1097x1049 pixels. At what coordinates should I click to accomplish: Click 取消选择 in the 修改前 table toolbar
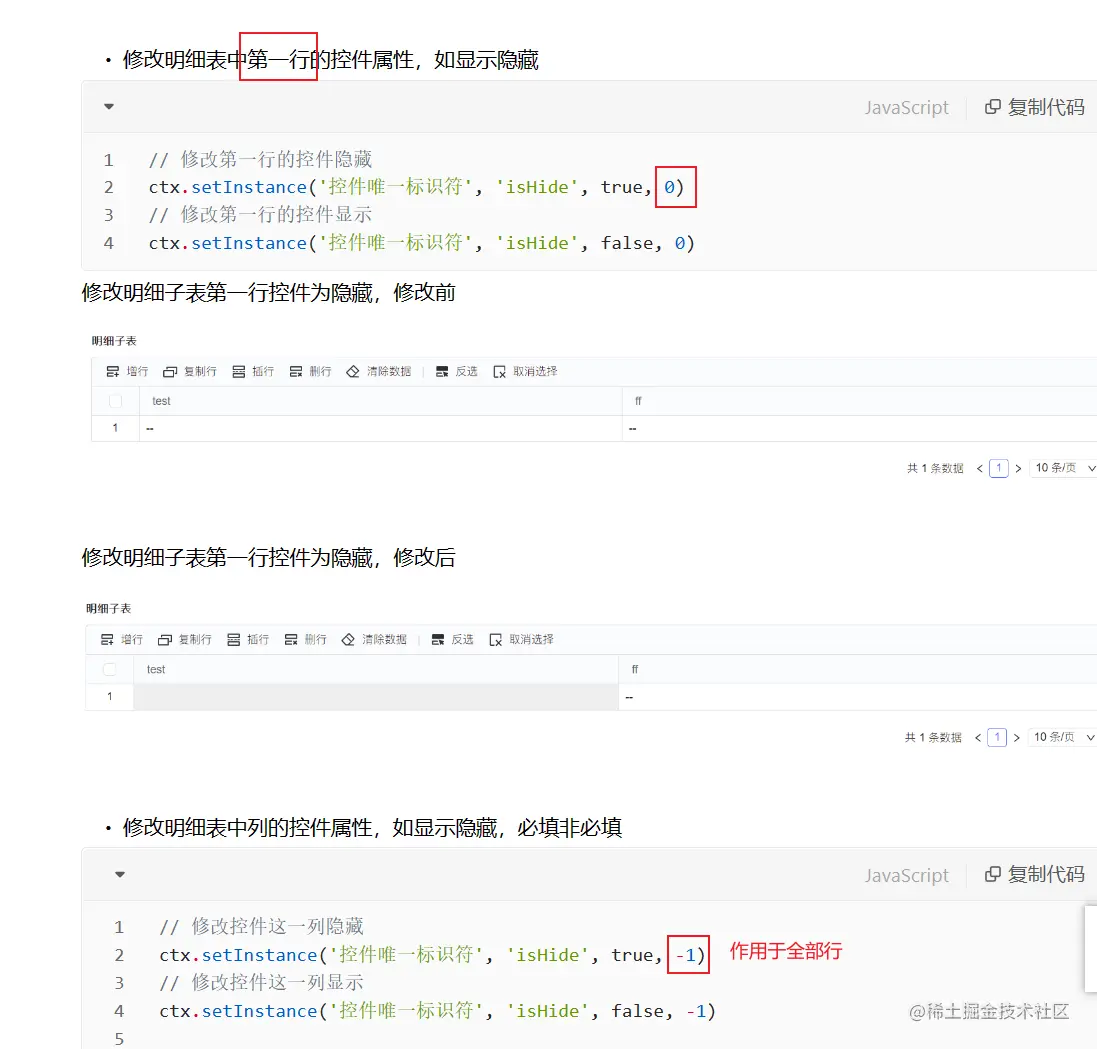[x=525, y=372]
